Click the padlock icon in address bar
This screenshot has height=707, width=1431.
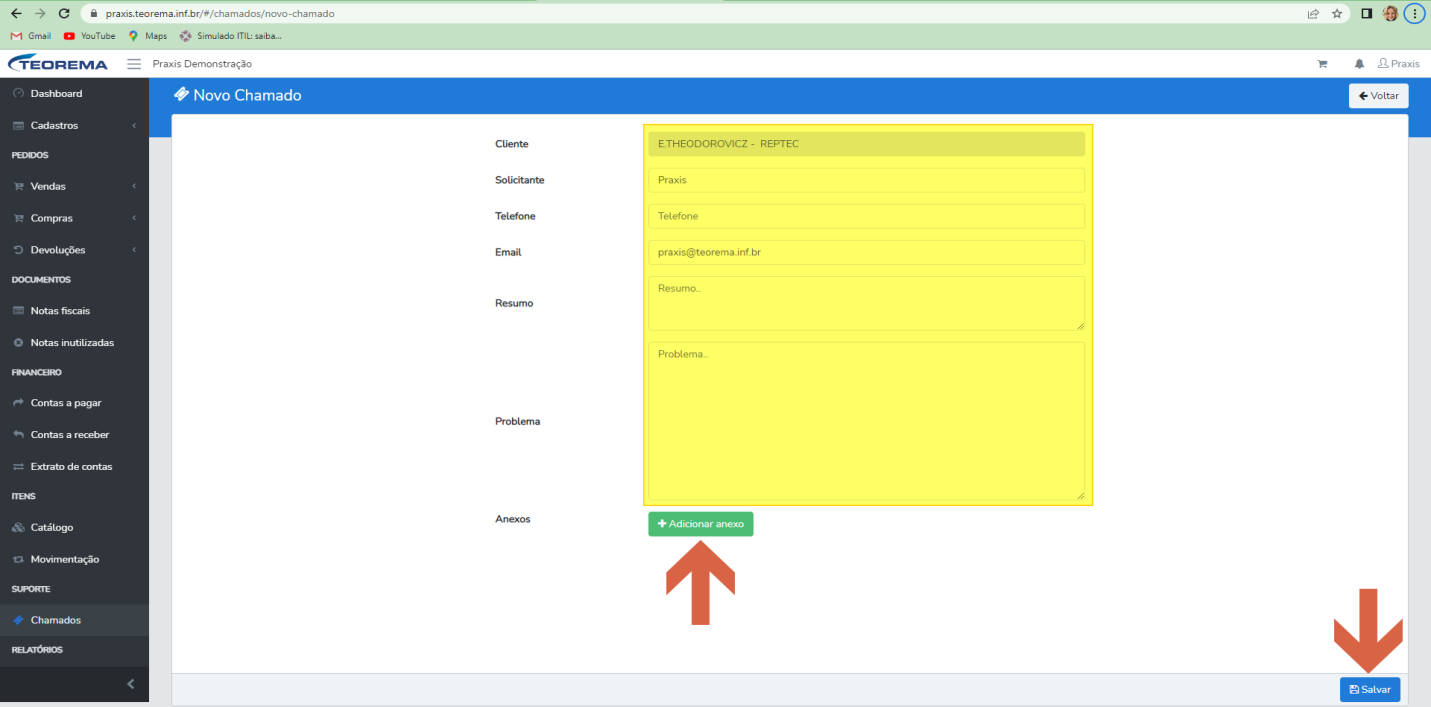pos(93,14)
